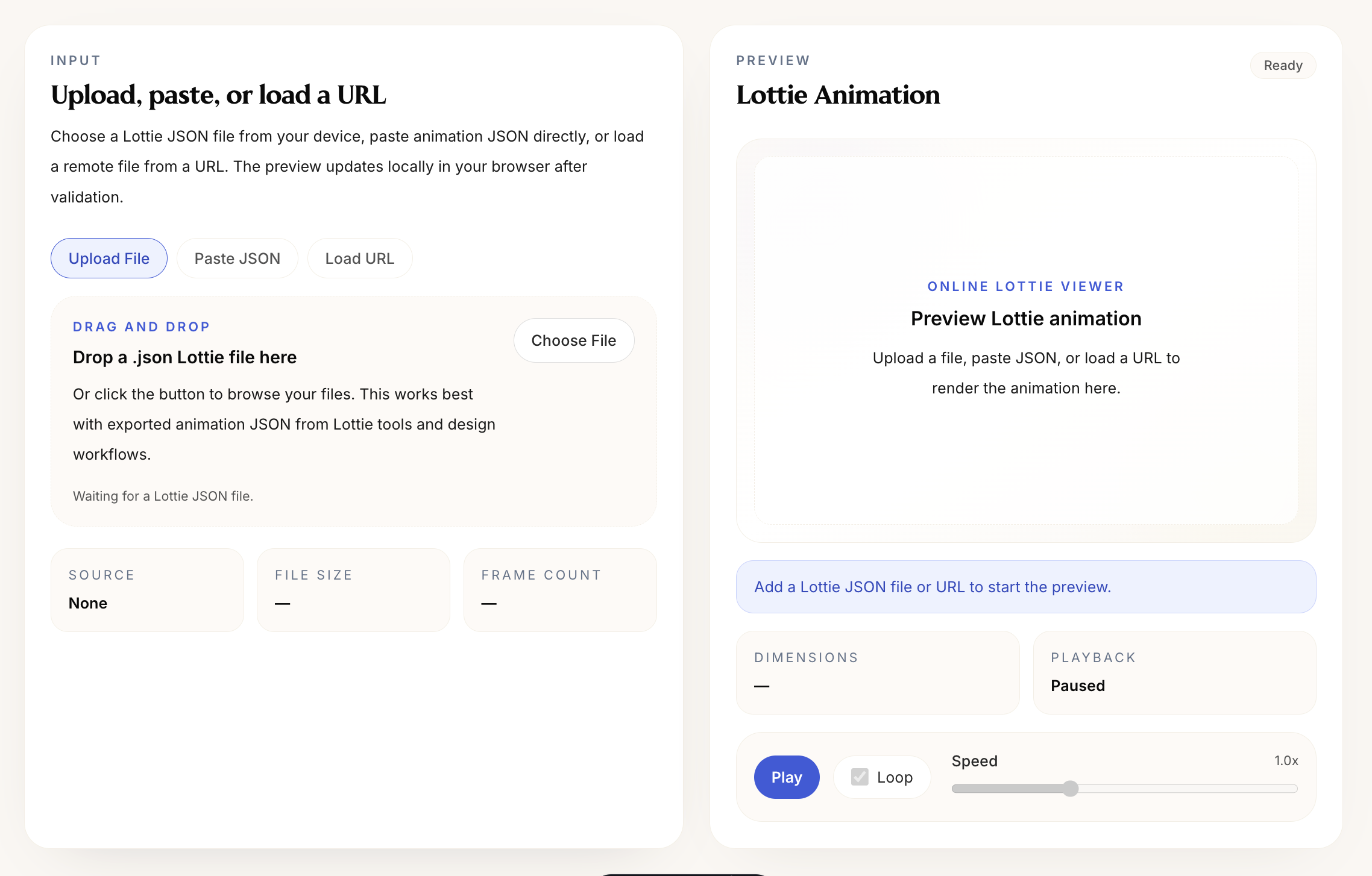Viewport: 1372px width, 876px height.
Task: Click the Upload, paste, or load a URL heading
Action: click(x=218, y=95)
